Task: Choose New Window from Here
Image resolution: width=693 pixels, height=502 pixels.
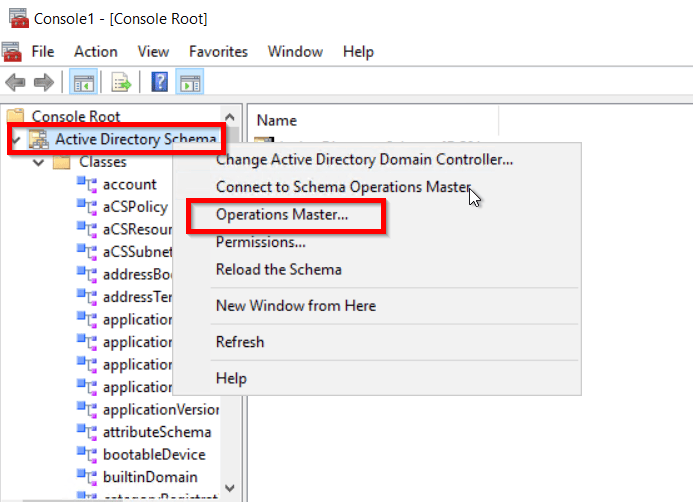Action: 296,306
